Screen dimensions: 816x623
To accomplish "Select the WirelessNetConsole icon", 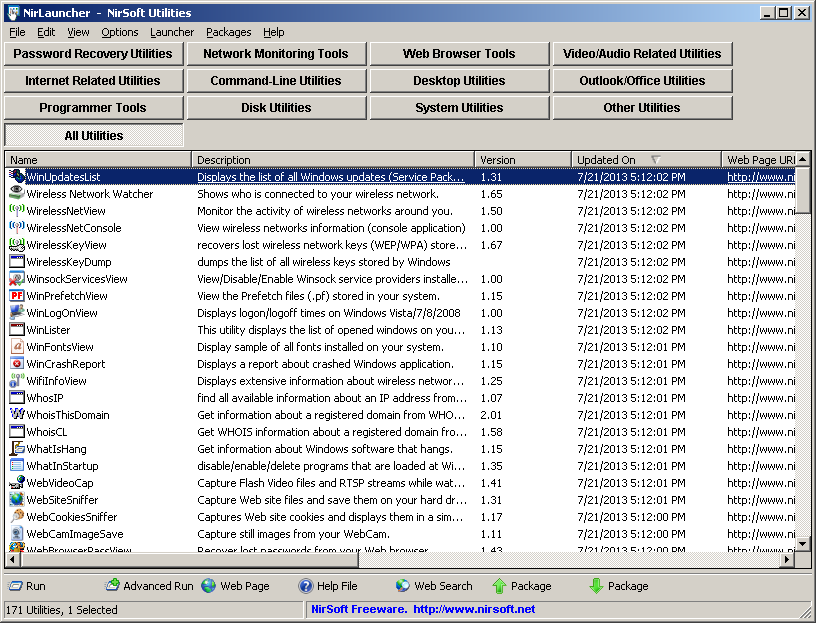I will 17,228.
